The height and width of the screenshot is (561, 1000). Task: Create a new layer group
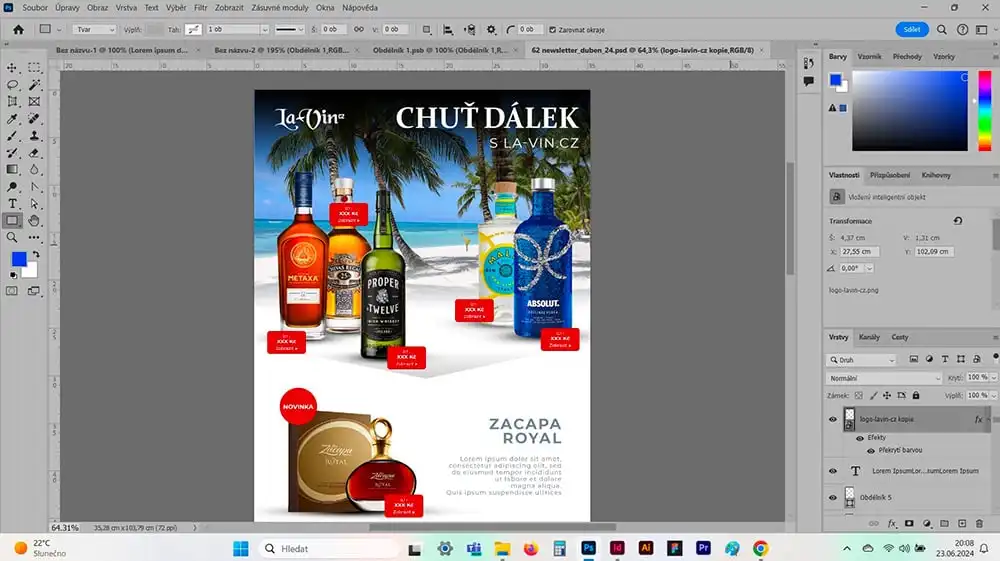[945, 523]
